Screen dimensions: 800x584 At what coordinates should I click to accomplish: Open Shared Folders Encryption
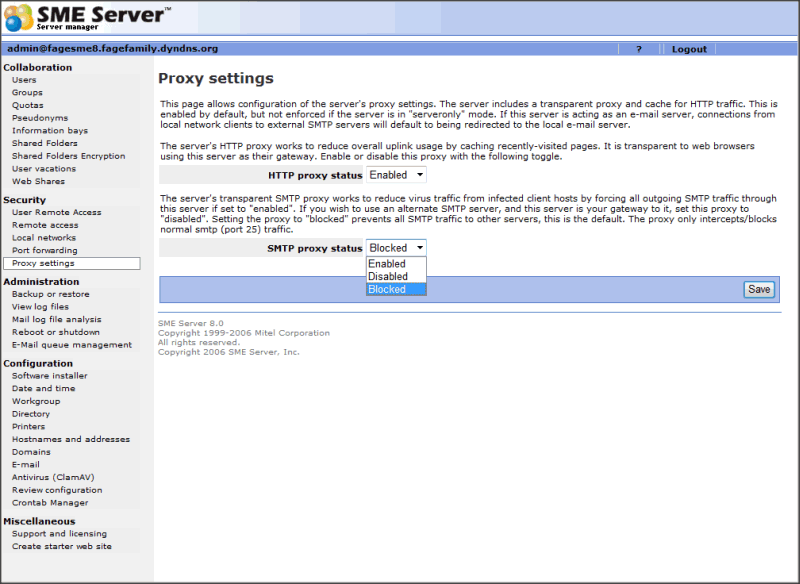click(68, 156)
